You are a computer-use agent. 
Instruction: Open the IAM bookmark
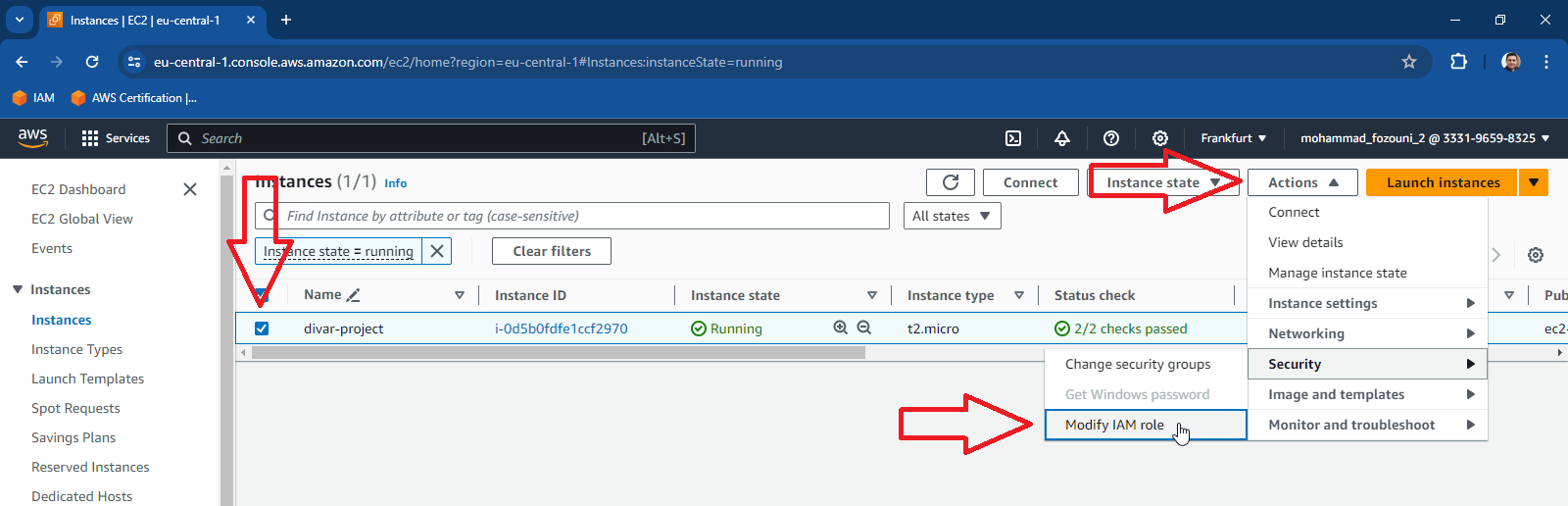tap(33, 98)
